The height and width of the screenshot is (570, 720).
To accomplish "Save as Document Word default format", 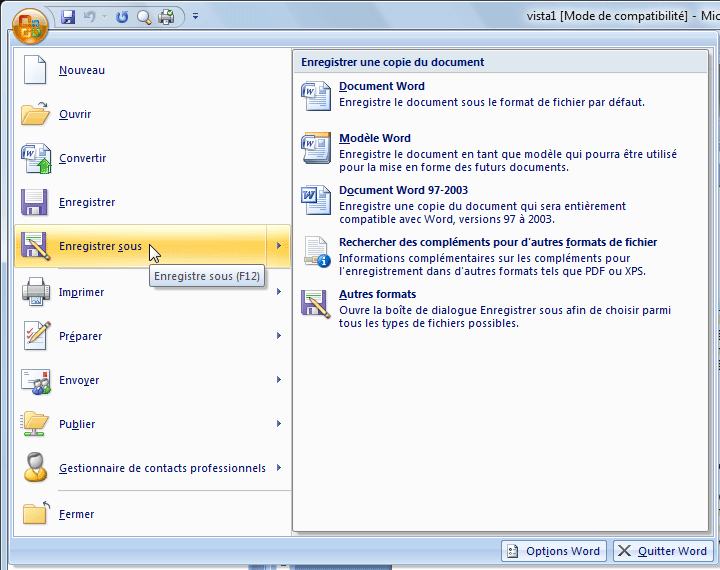I will (x=501, y=94).
